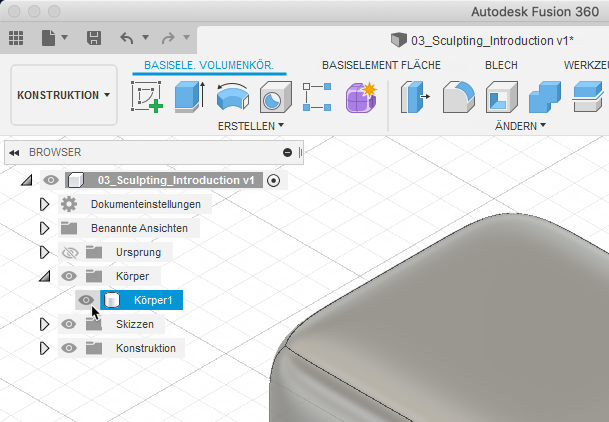
Task: Toggle visibility of the 03_Sculpting_Introduction v1 component
Action: [51, 180]
